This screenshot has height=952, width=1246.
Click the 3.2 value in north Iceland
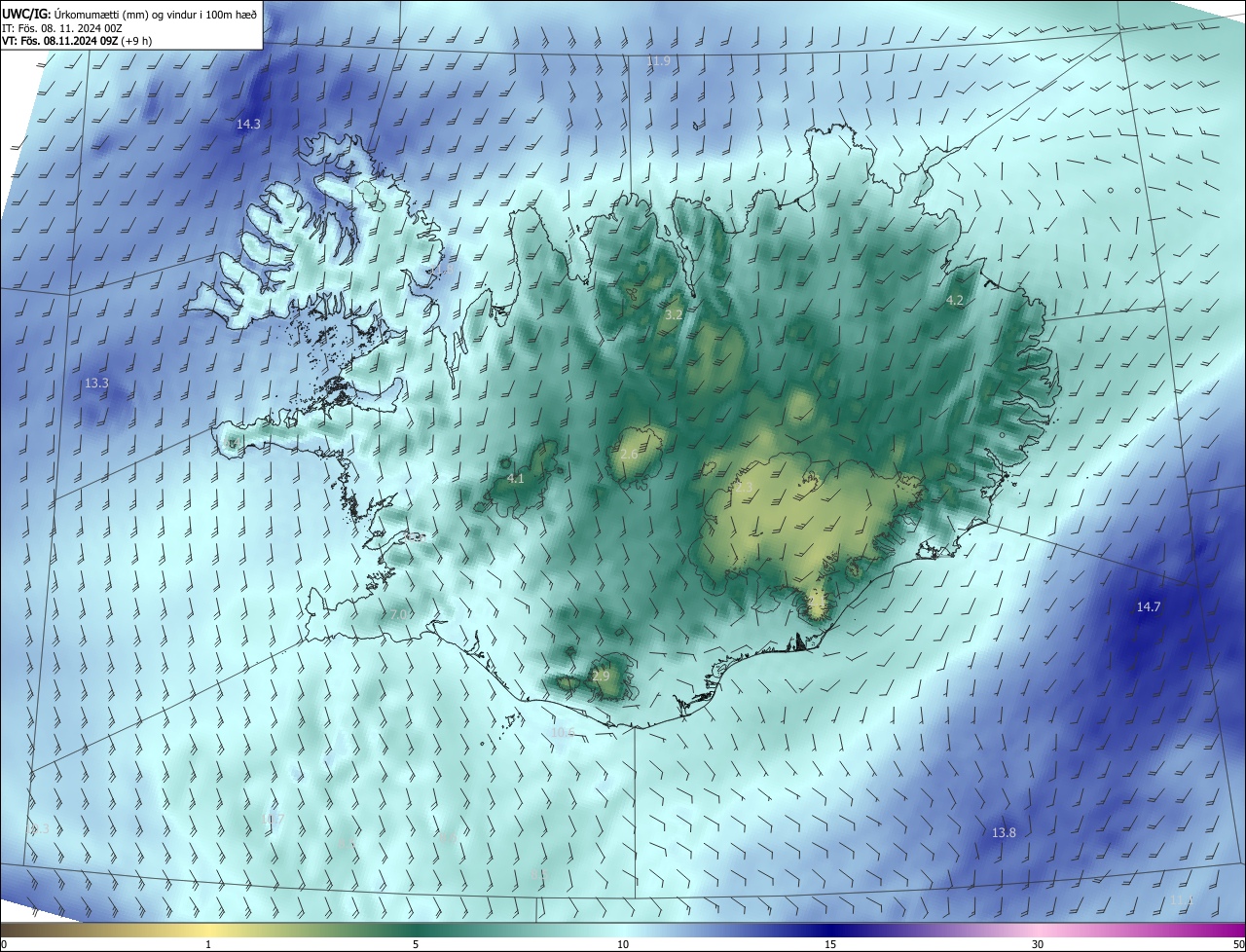[674, 314]
